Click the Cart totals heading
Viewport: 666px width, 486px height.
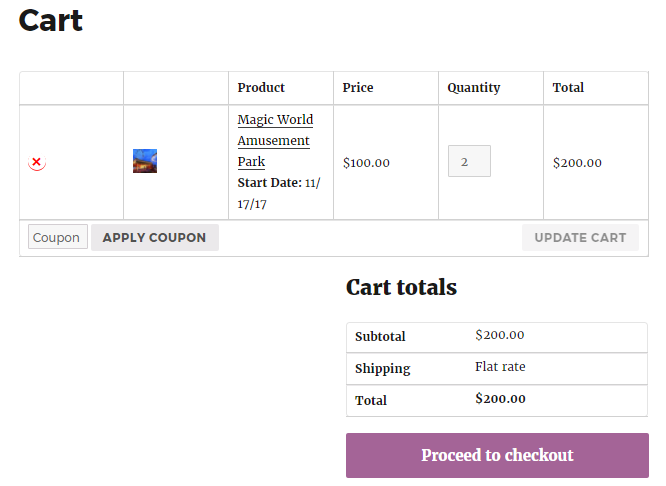pyautogui.click(x=401, y=287)
